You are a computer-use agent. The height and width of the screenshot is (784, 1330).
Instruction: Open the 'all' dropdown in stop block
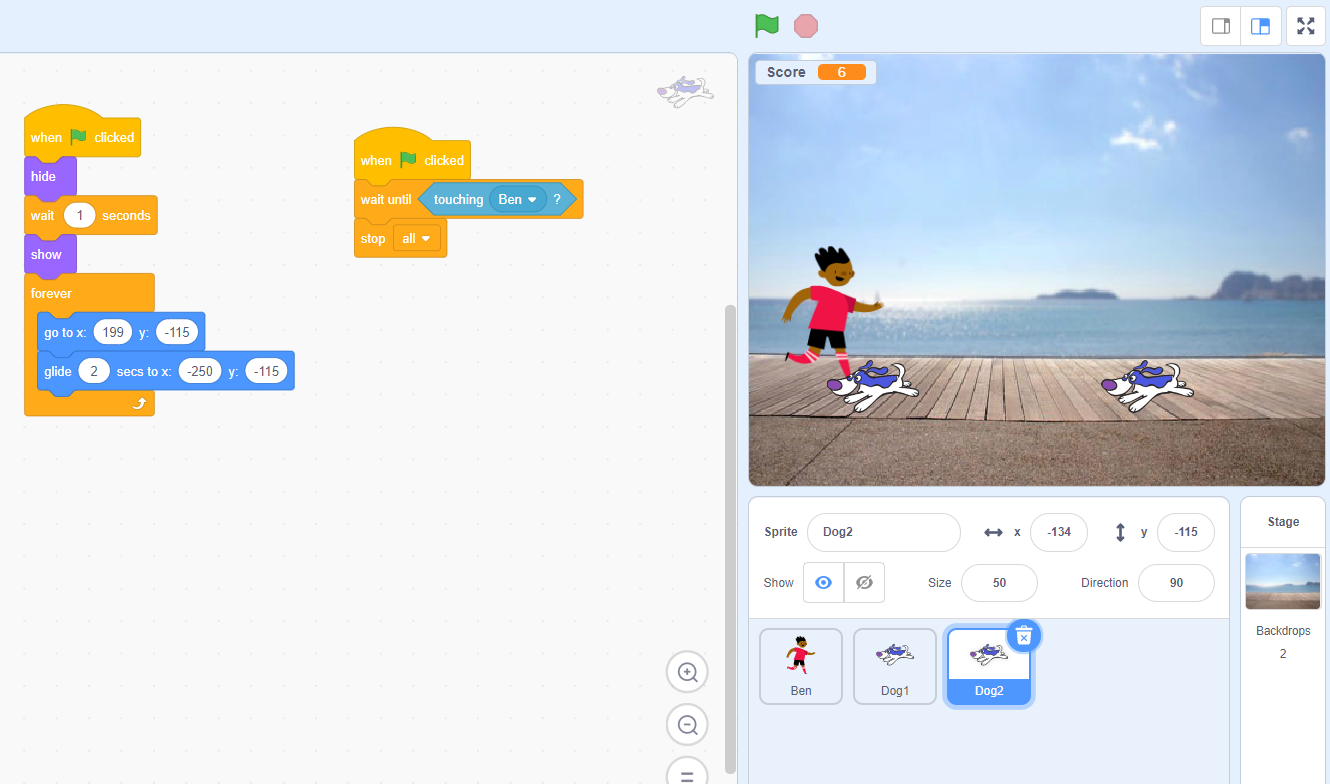click(x=417, y=239)
